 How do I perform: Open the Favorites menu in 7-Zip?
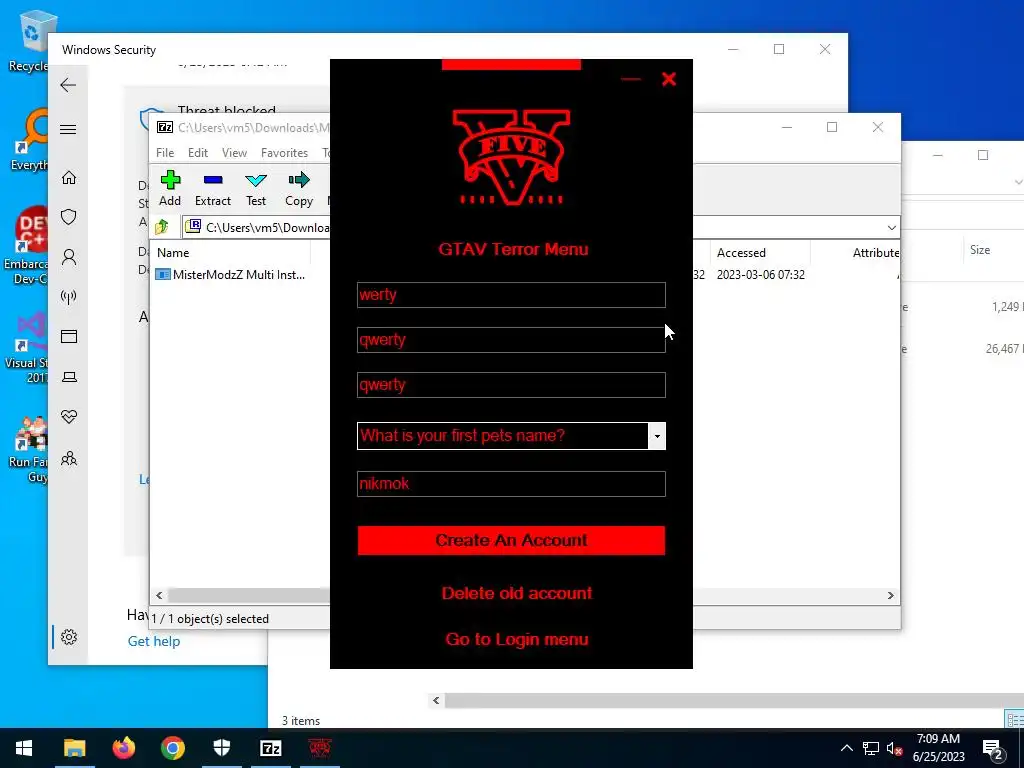pyautogui.click(x=284, y=153)
